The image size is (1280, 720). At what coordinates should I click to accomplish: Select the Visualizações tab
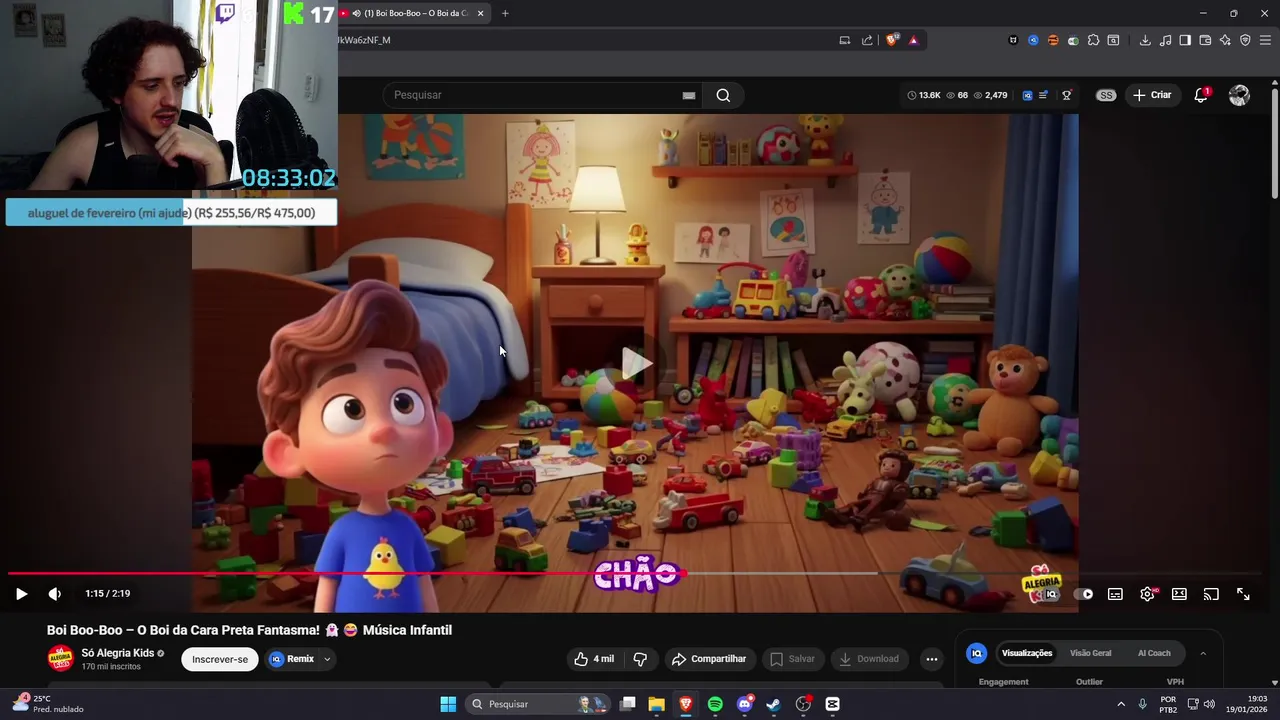point(1027,653)
